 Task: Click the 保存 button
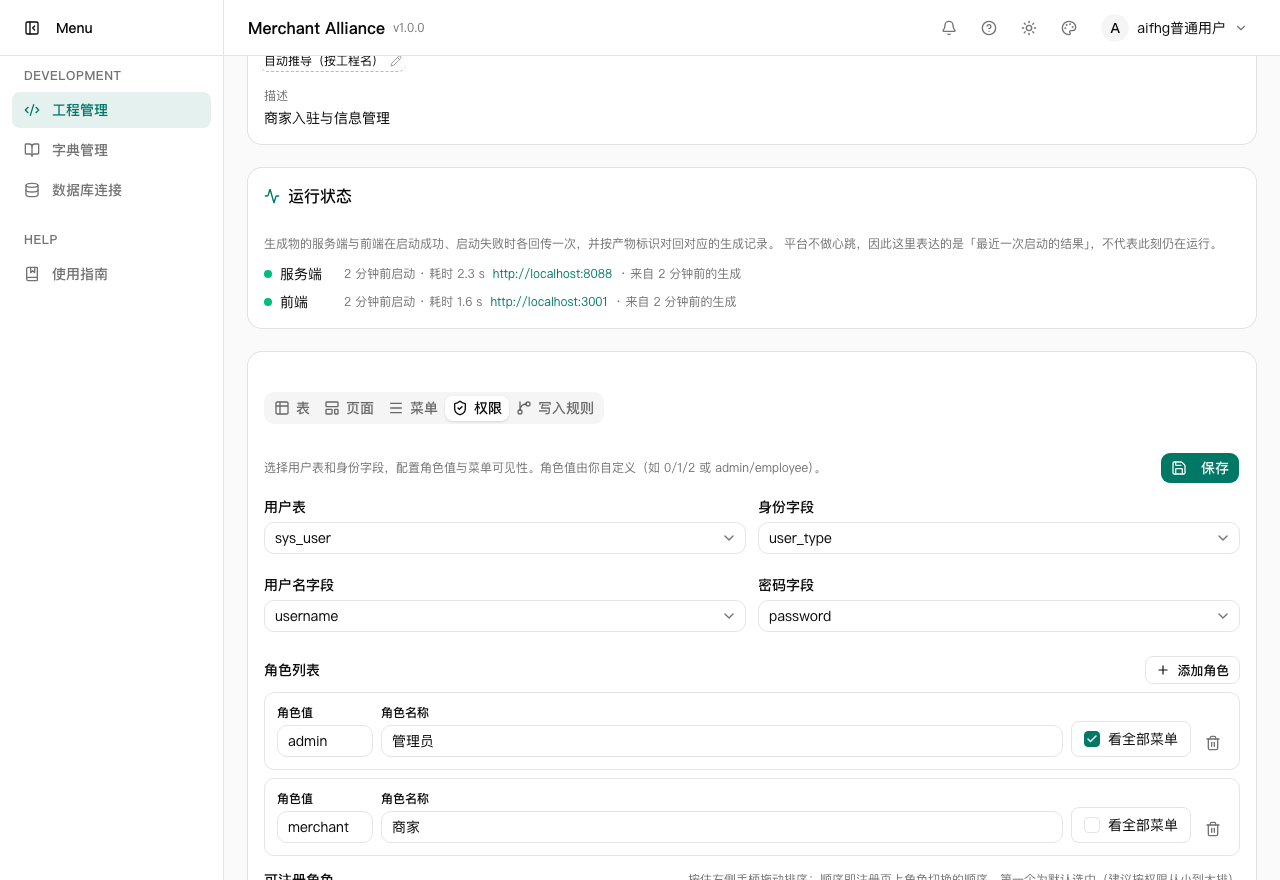click(1200, 468)
